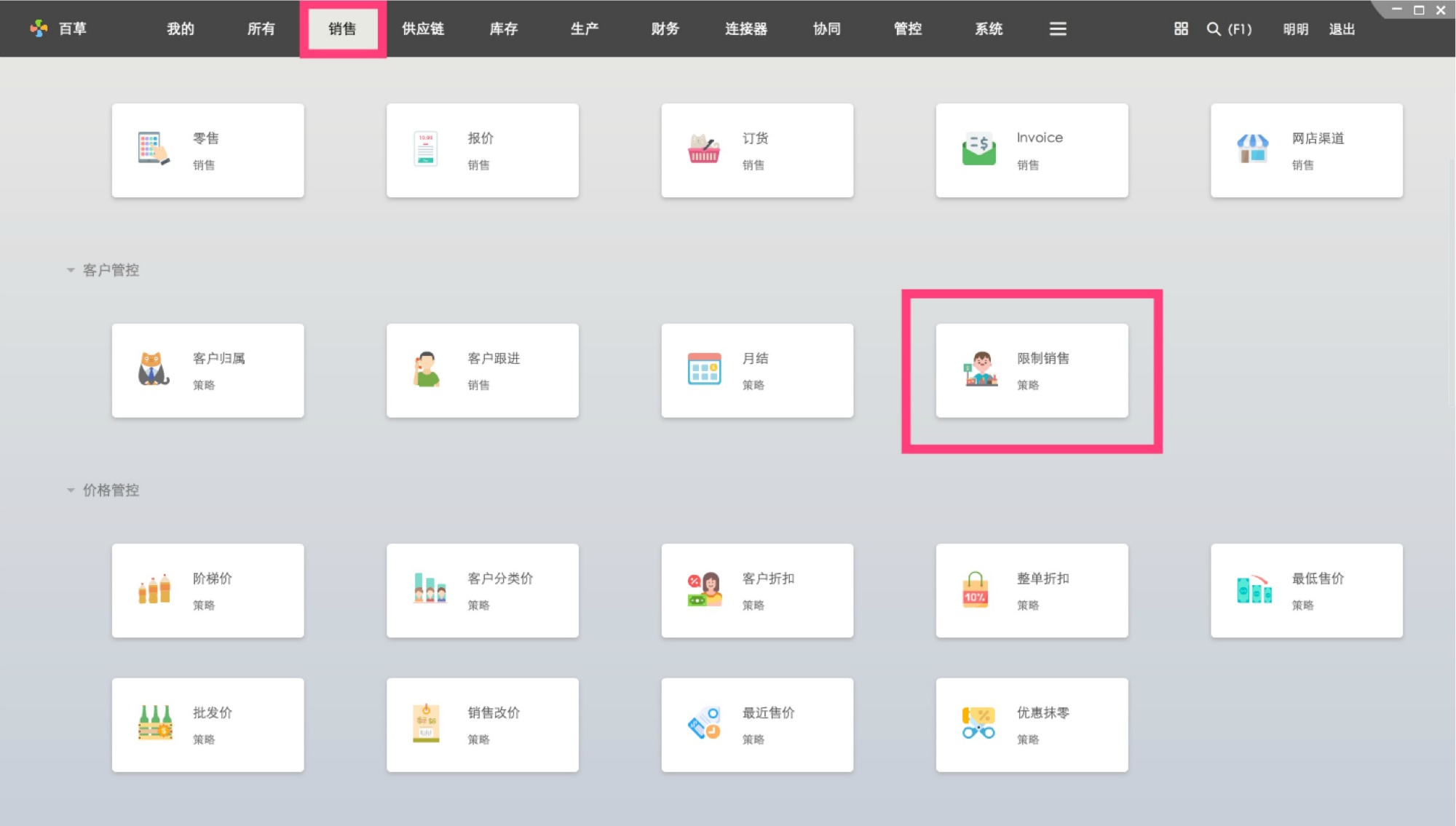The width and height of the screenshot is (1456, 826).
Task: Open the 财务 menu
Action: pos(663,29)
